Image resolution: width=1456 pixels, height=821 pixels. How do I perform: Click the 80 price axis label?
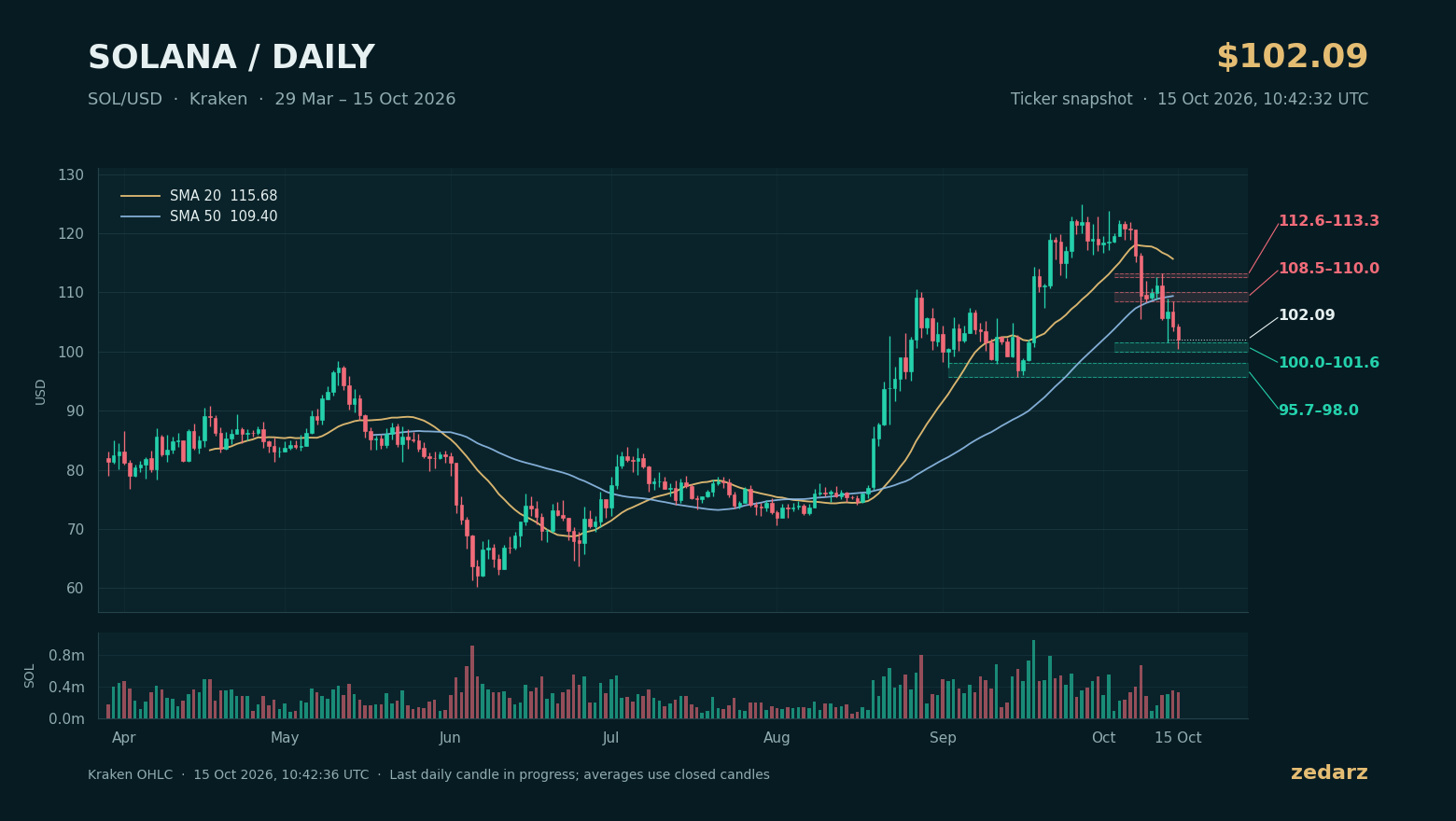(75, 470)
